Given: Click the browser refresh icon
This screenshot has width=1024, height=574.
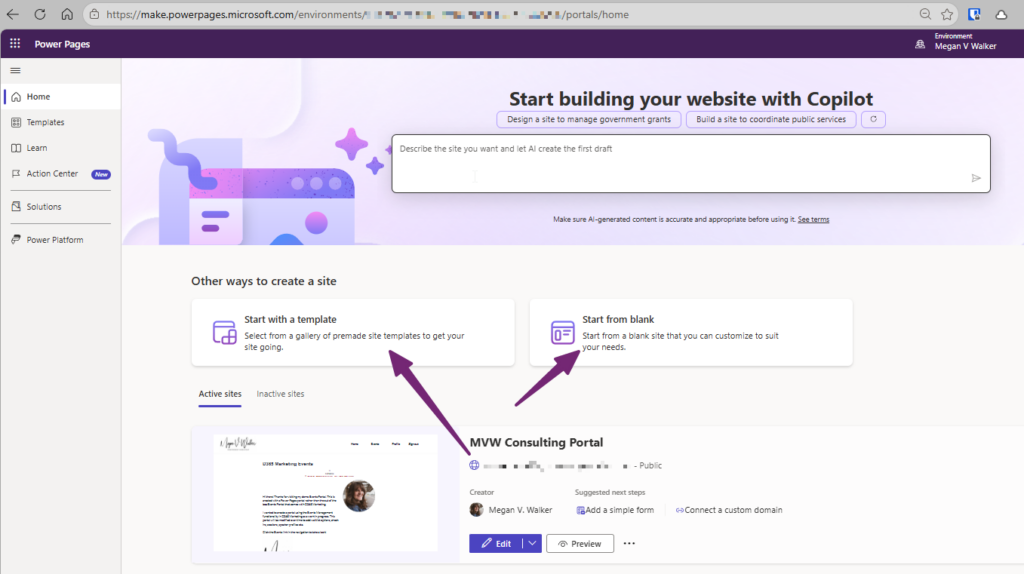Looking at the screenshot, I should (40, 14).
